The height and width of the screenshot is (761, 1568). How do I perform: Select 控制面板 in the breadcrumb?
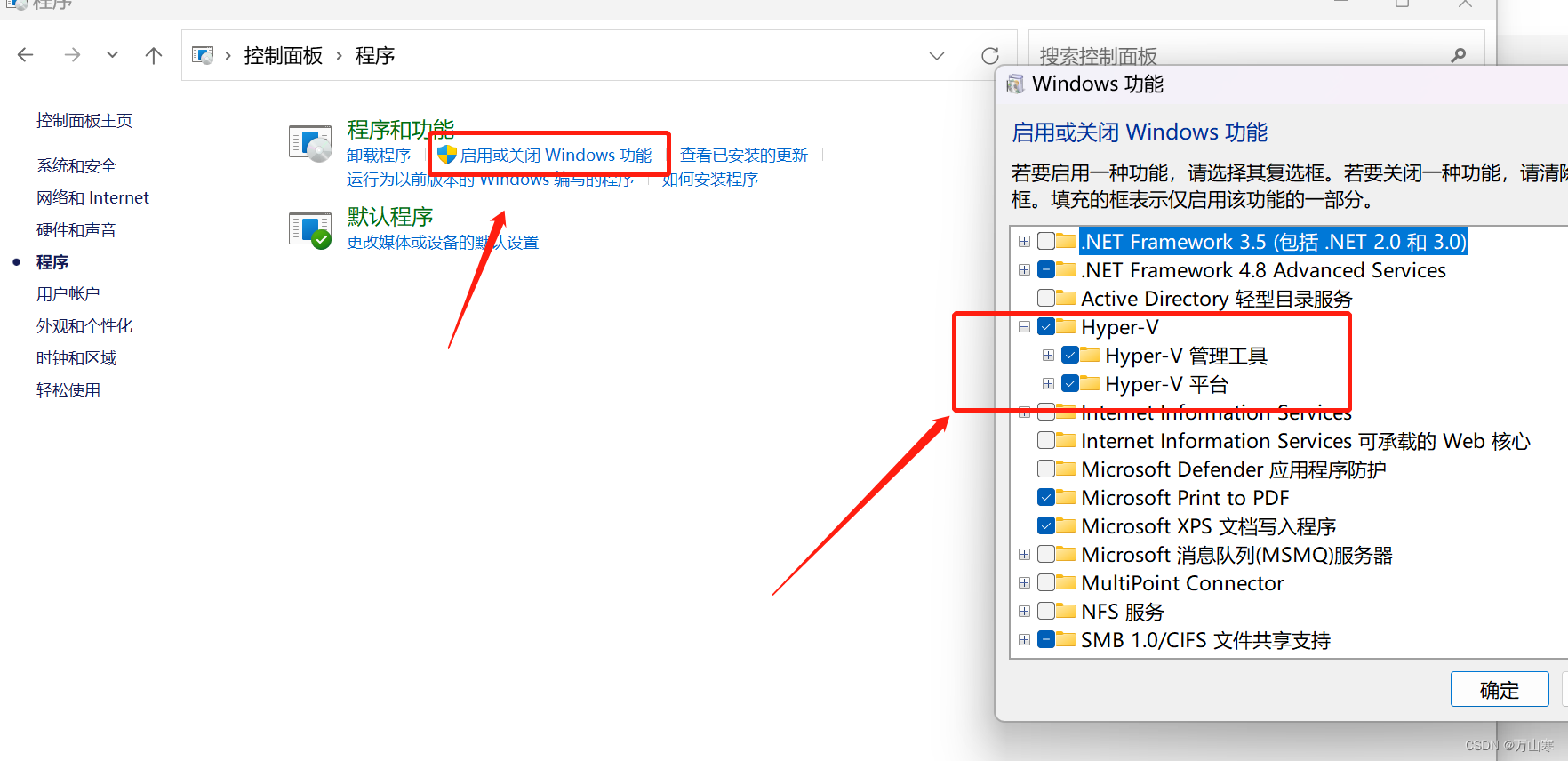284,55
